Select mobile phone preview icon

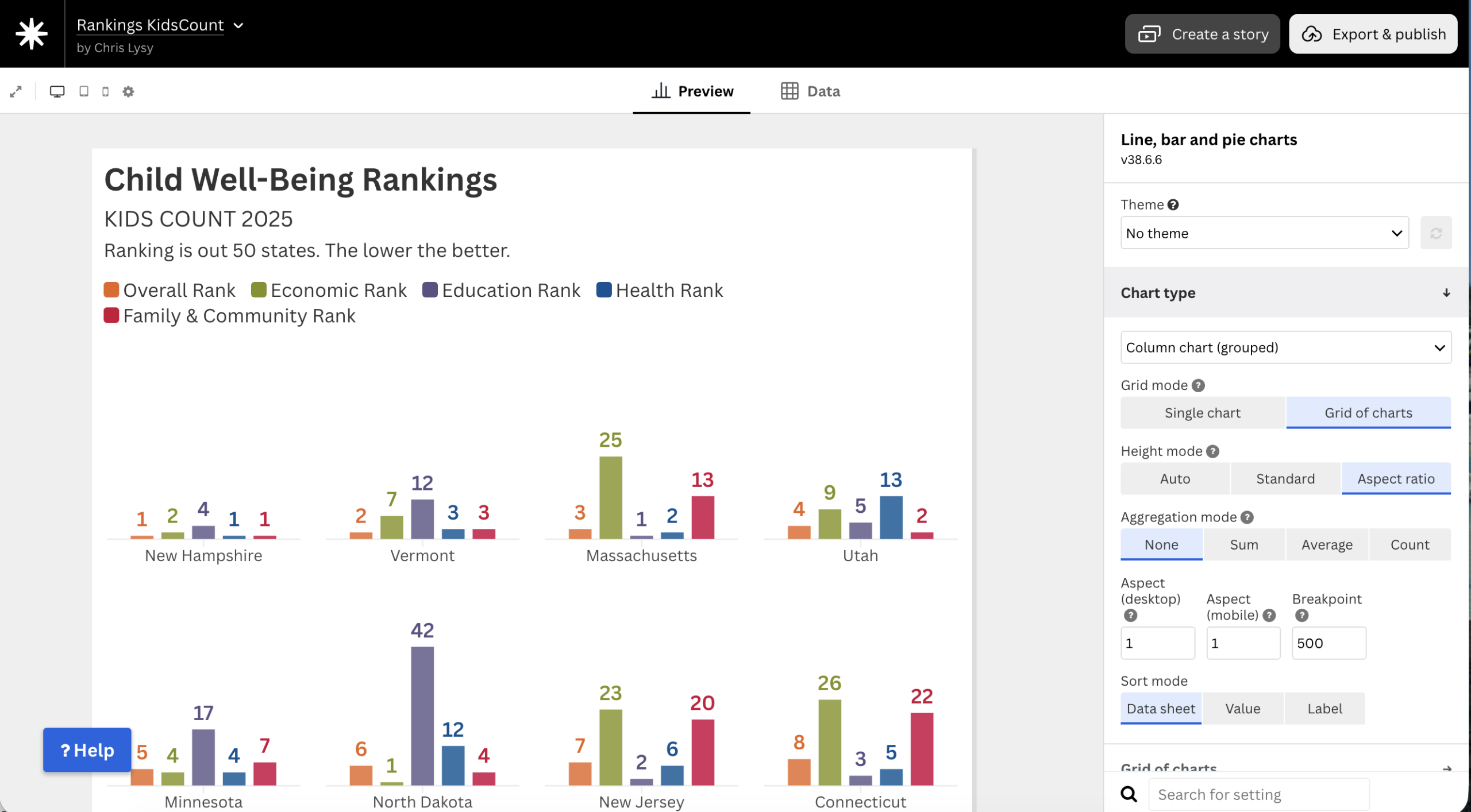(x=105, y=91)
